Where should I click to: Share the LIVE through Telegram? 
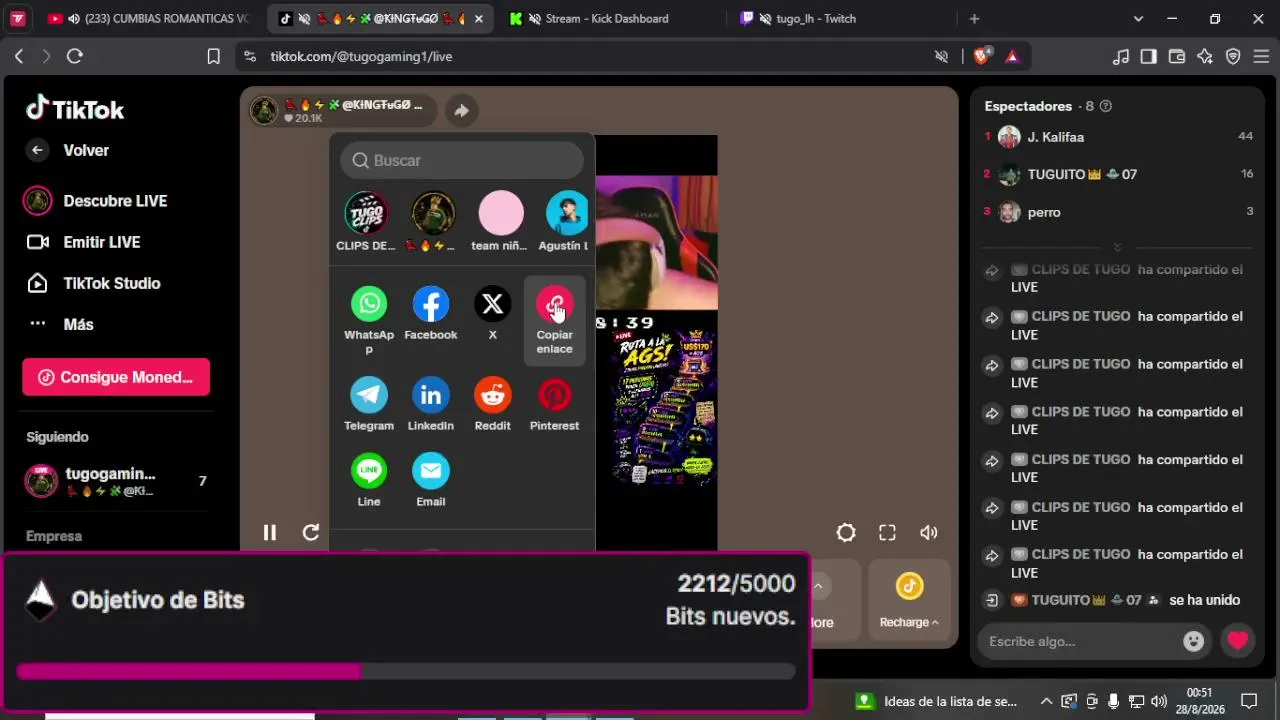(369, 404)
